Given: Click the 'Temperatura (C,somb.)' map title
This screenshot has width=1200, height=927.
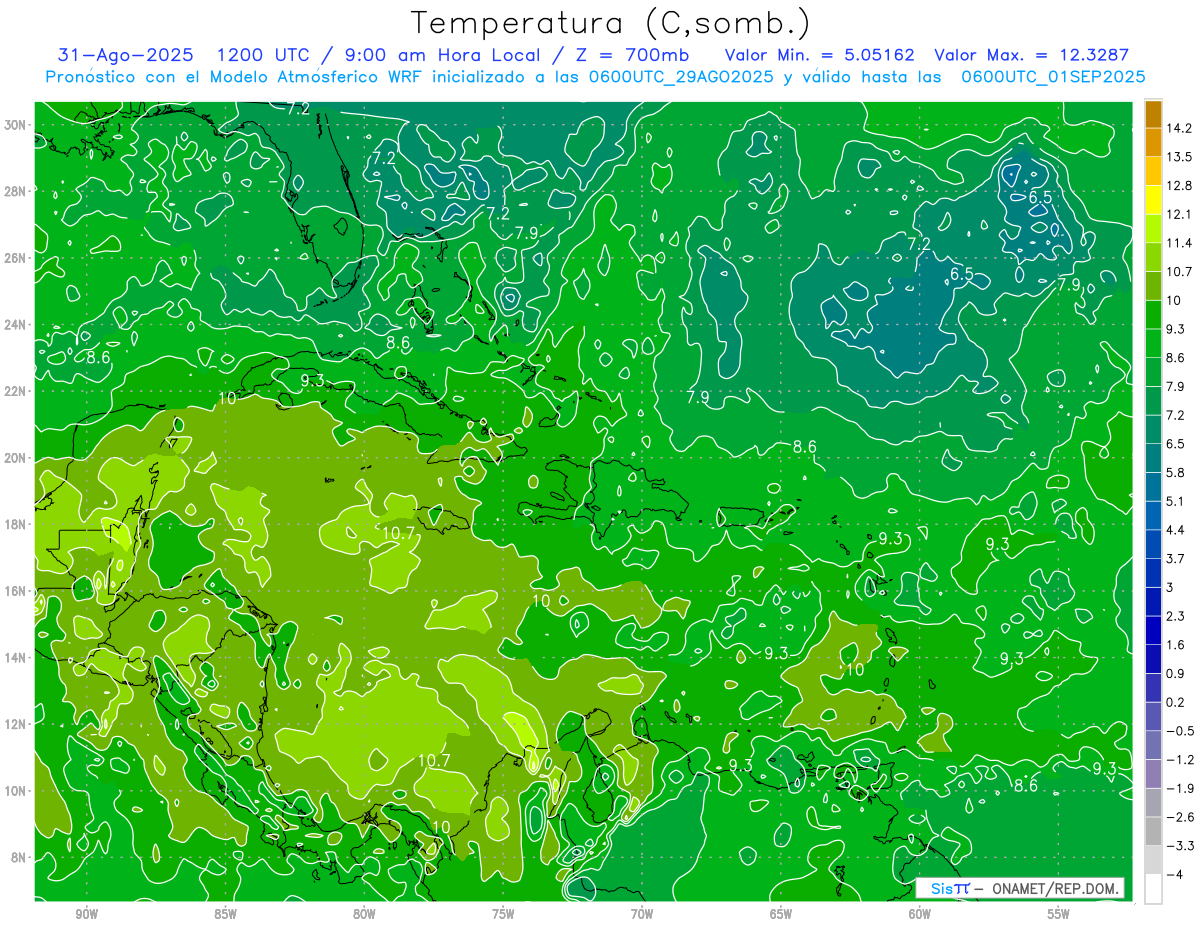Looking at the screenshot, I should [x=611, y=24].
